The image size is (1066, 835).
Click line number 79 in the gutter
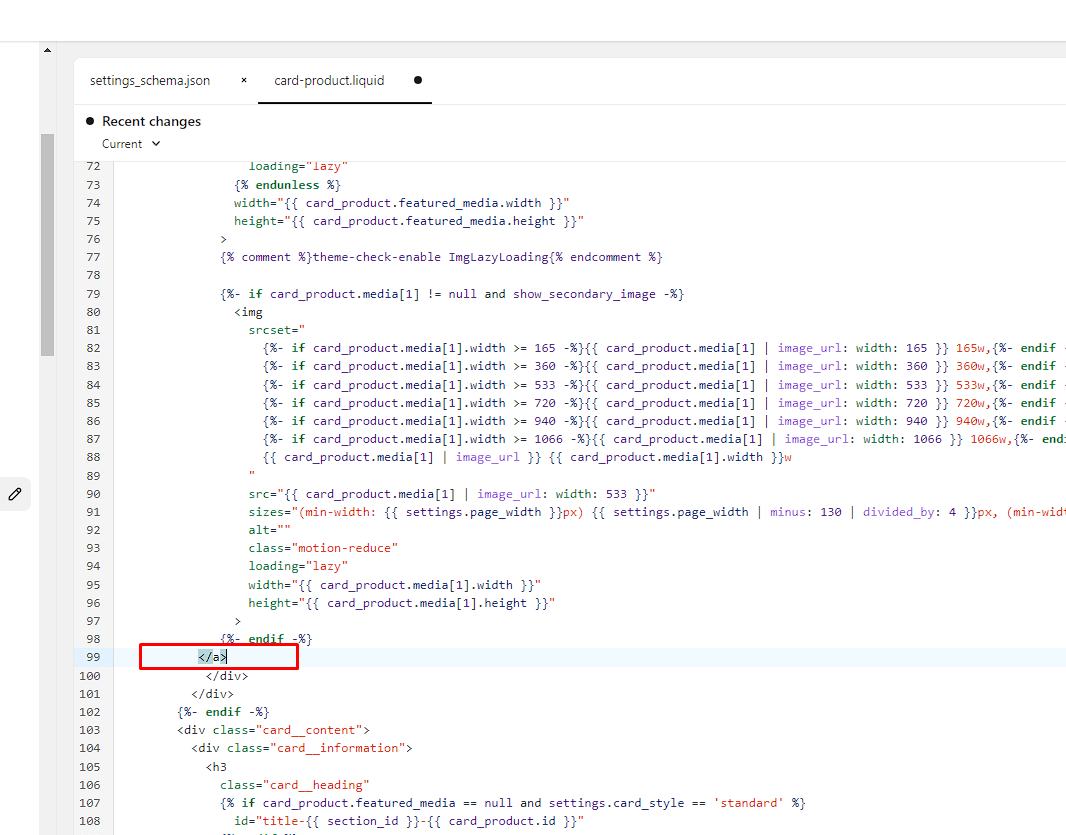[x=93, y=294]
